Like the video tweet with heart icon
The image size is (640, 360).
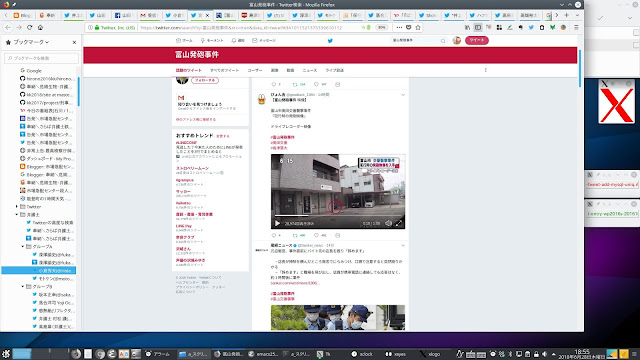point(316,236)
